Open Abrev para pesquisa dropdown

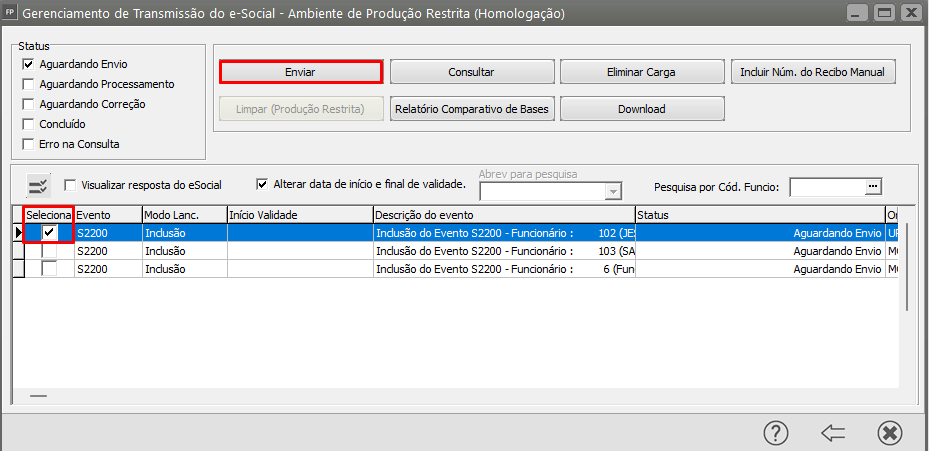(614, 192)
